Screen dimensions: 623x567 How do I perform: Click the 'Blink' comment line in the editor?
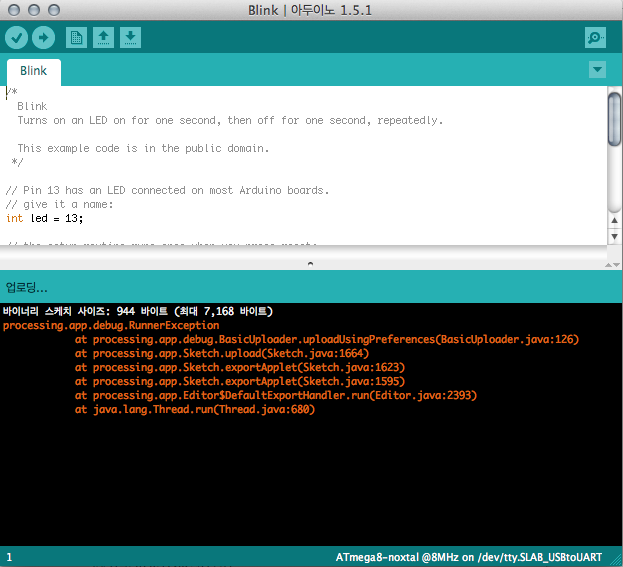coord(32,106)
